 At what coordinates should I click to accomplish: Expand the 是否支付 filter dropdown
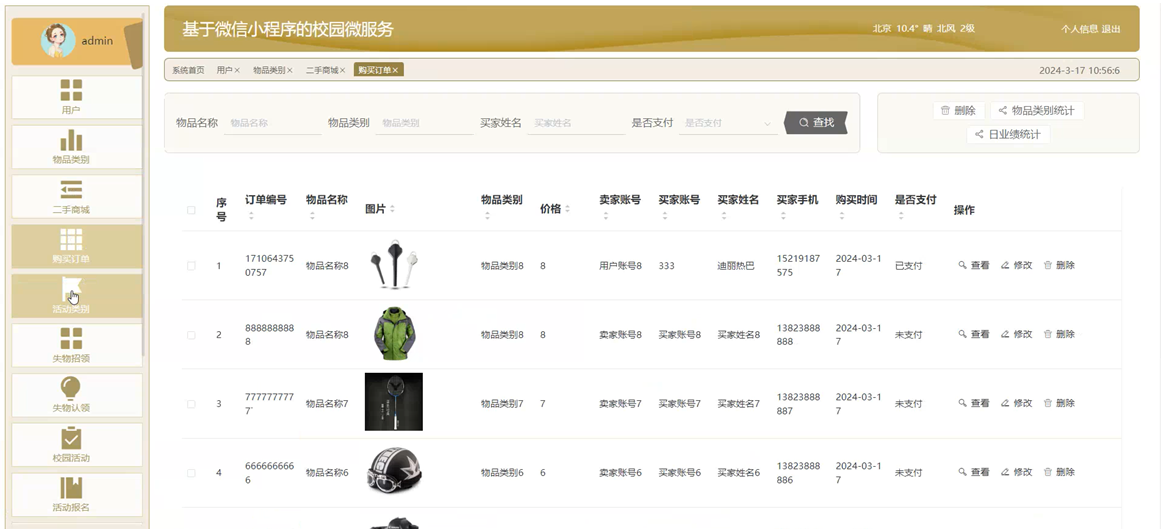pyautogui.click(x=728, y=123)
